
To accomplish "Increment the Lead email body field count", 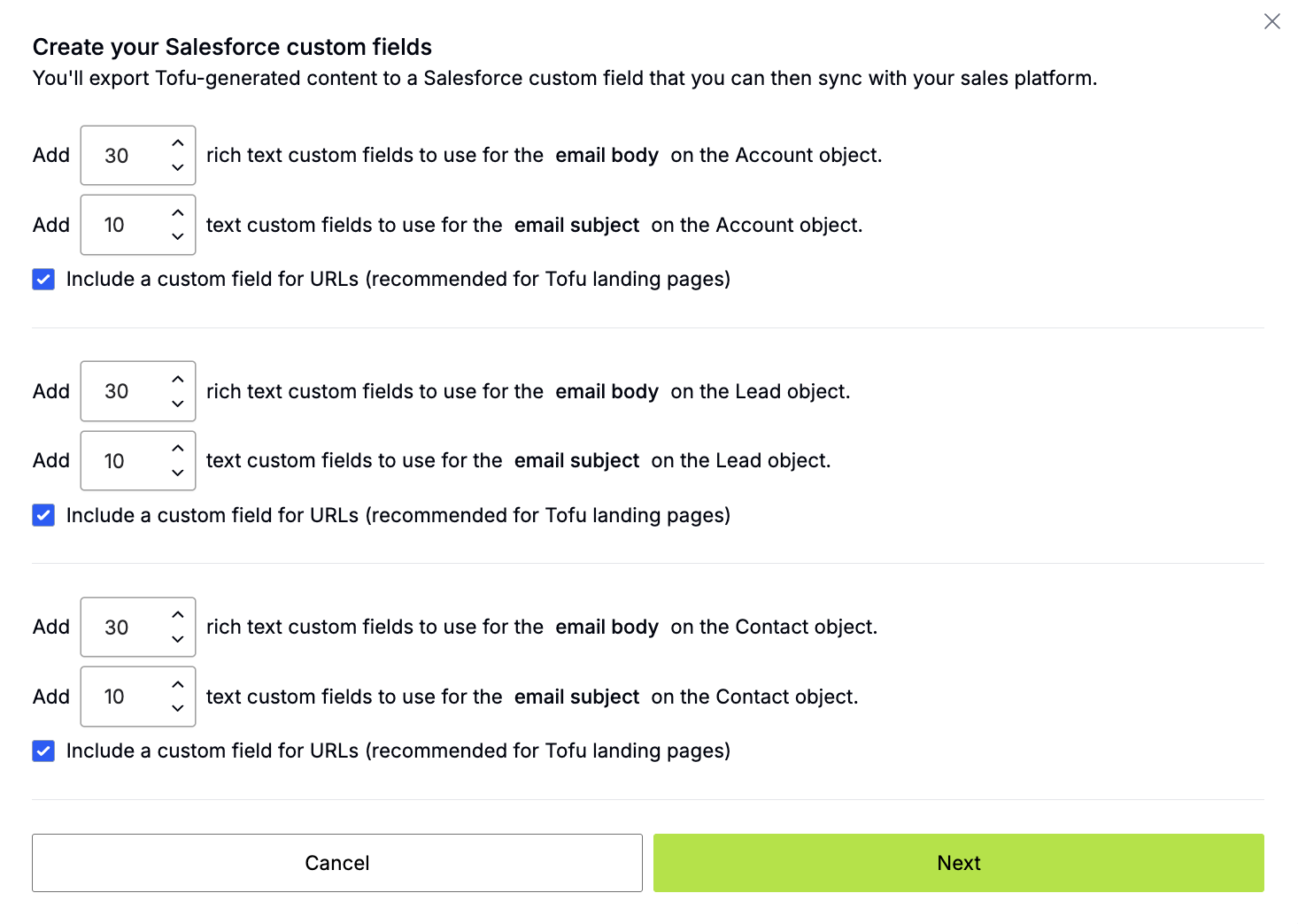I will pyautogui.click(x=177, y=380).
